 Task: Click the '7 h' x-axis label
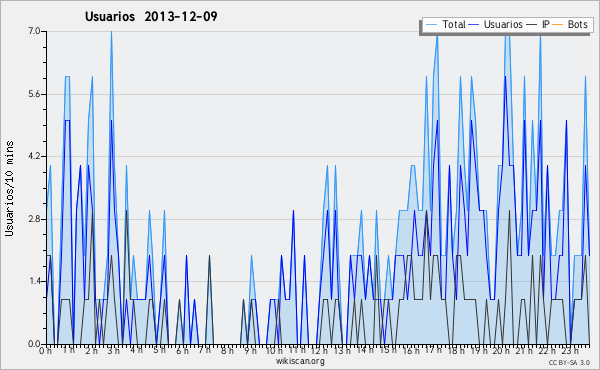[204, 350]
